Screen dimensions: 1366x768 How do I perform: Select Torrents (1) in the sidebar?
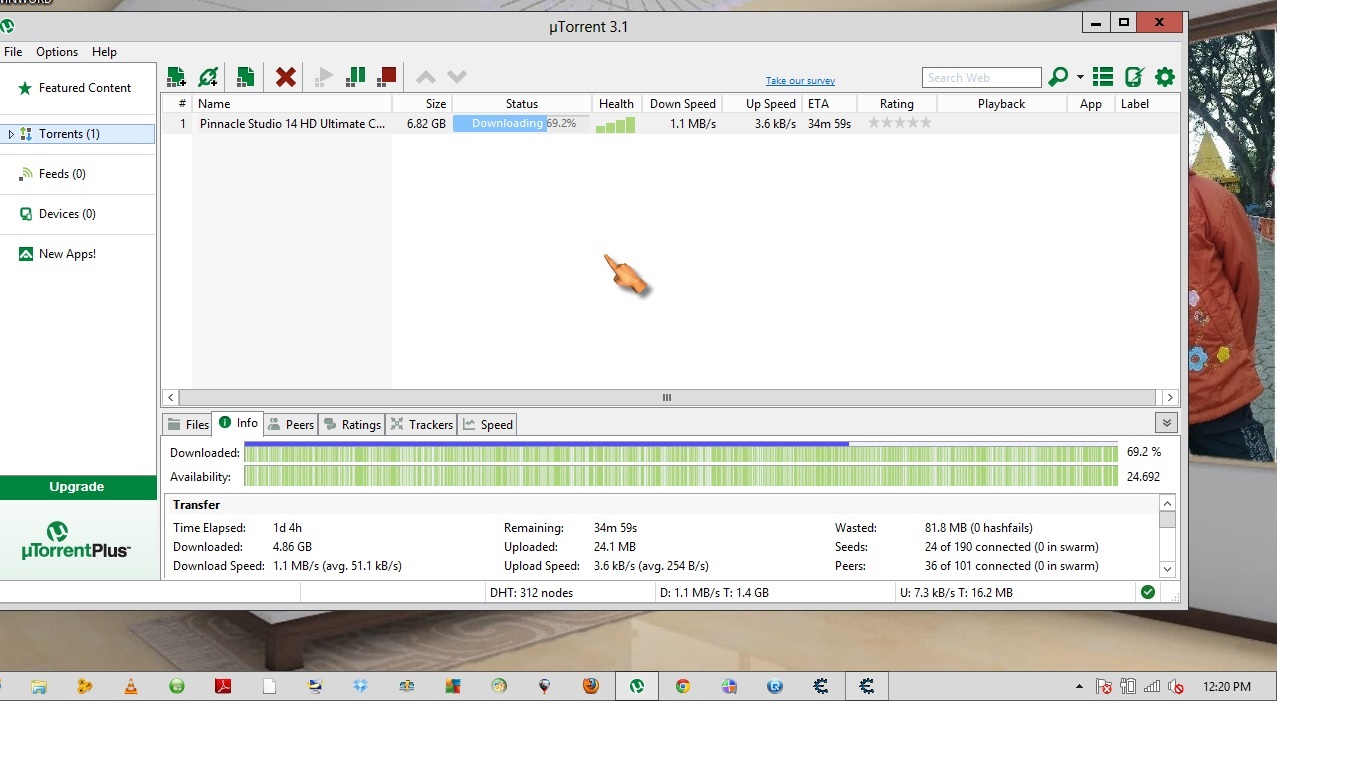(78, 134)
